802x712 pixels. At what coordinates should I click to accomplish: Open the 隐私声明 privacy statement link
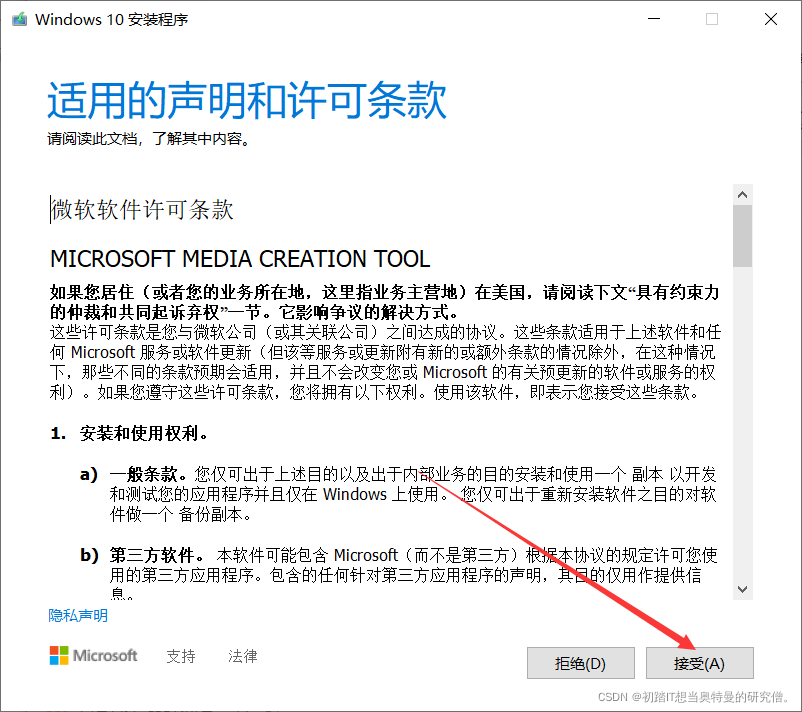[x=78, y=615]
